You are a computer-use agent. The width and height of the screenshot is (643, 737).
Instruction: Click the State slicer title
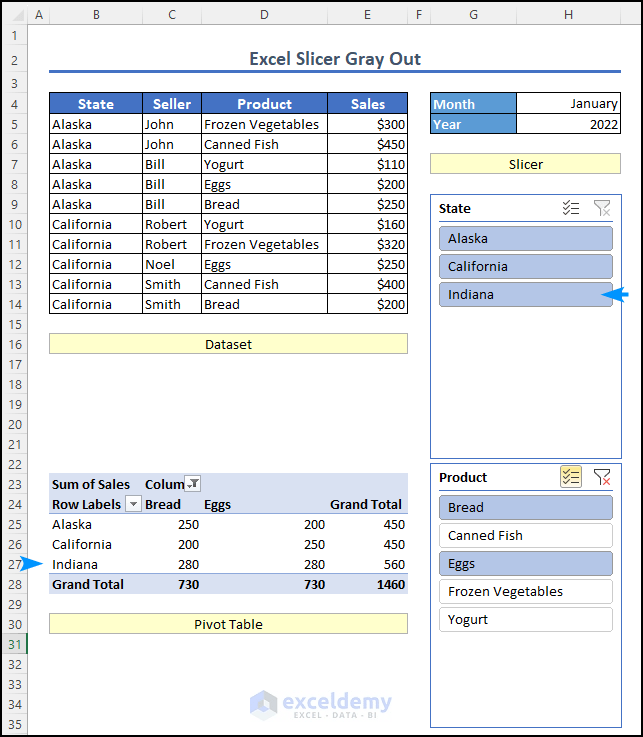click(x=455, y=208)
